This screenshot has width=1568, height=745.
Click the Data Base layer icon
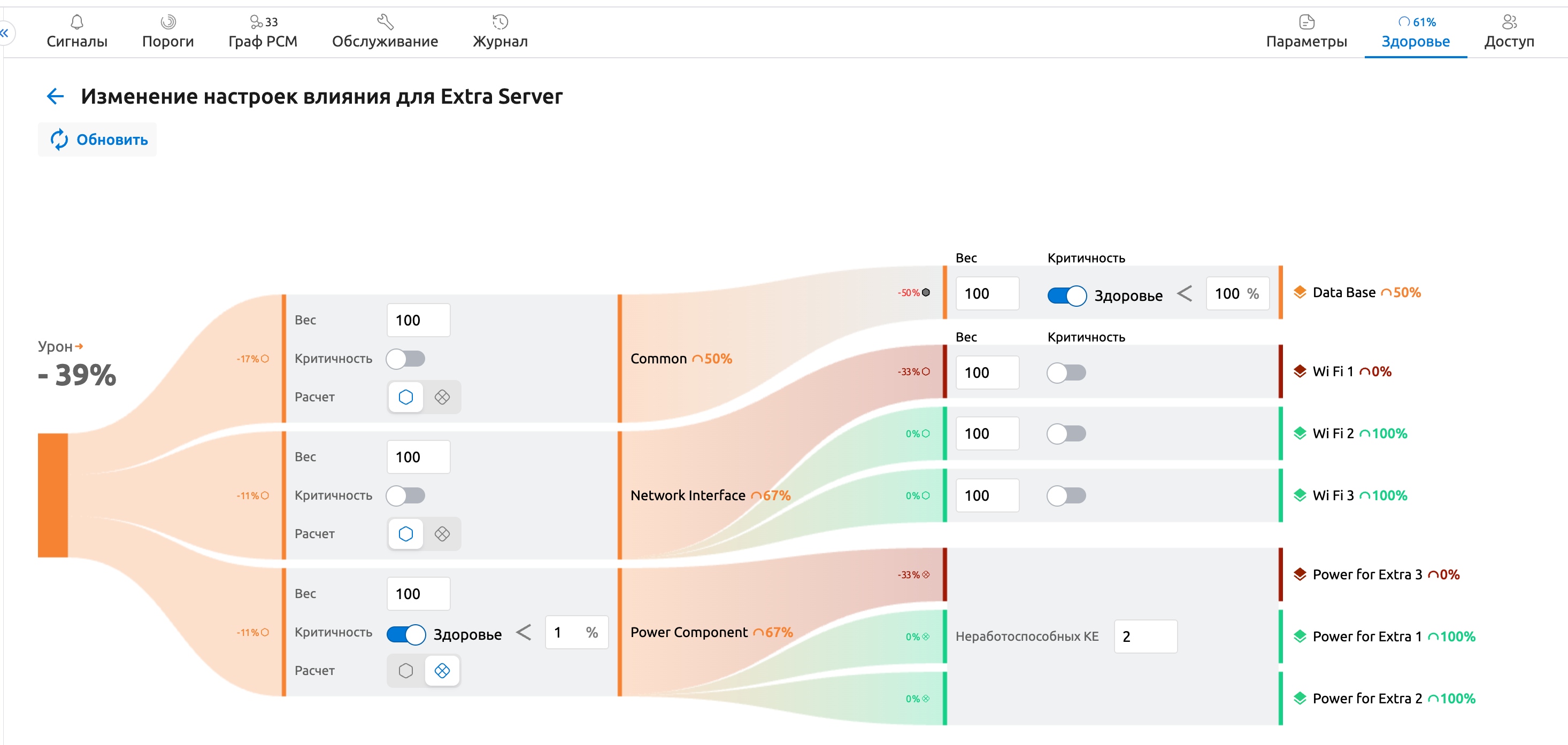(x=1300, y=292)
